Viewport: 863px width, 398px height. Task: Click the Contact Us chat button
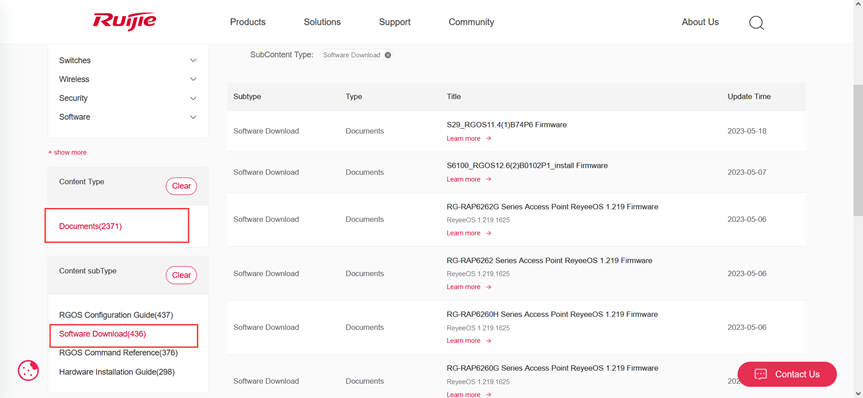(x=787, y=374)
